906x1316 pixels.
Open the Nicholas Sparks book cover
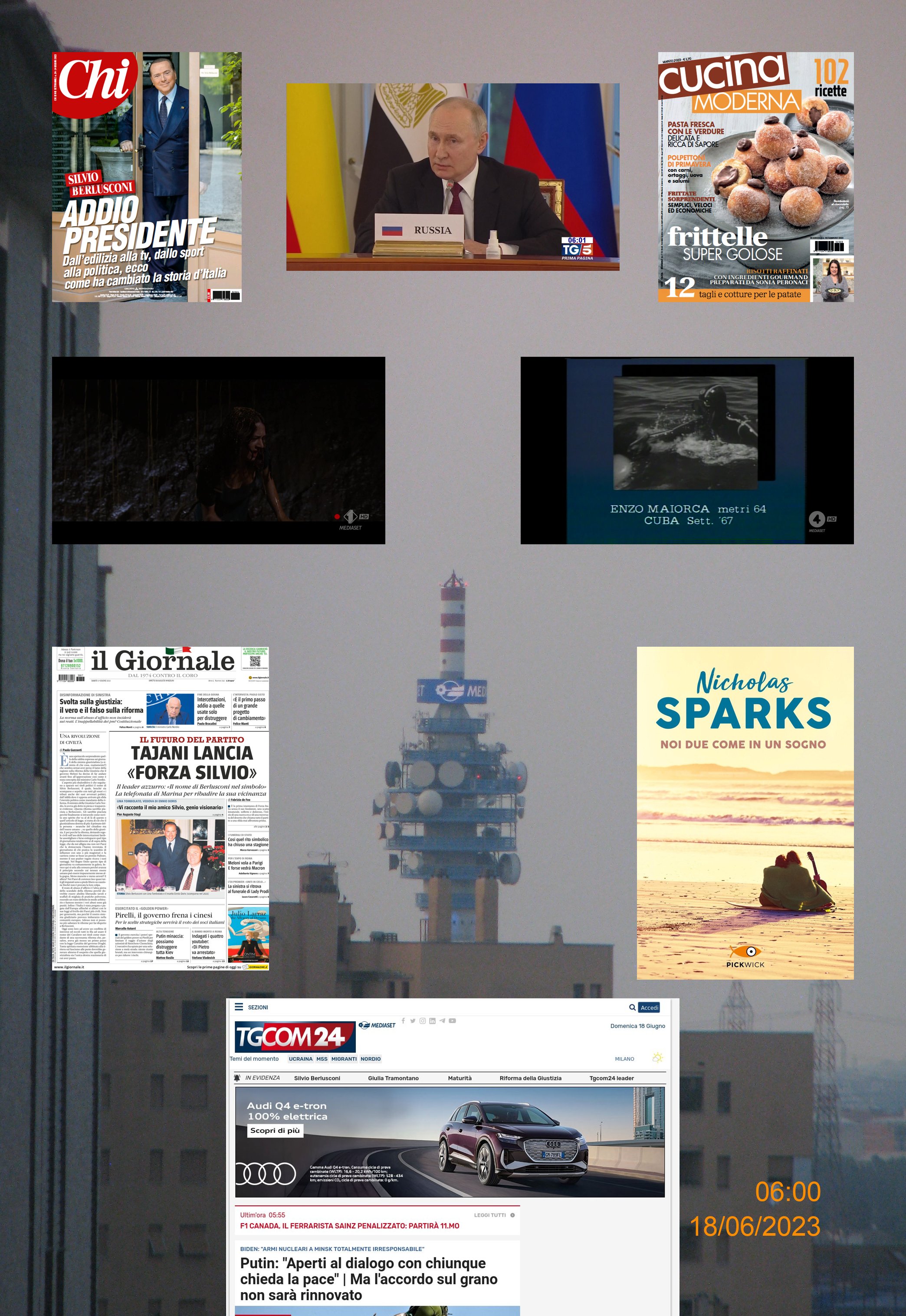click(745, 813)
